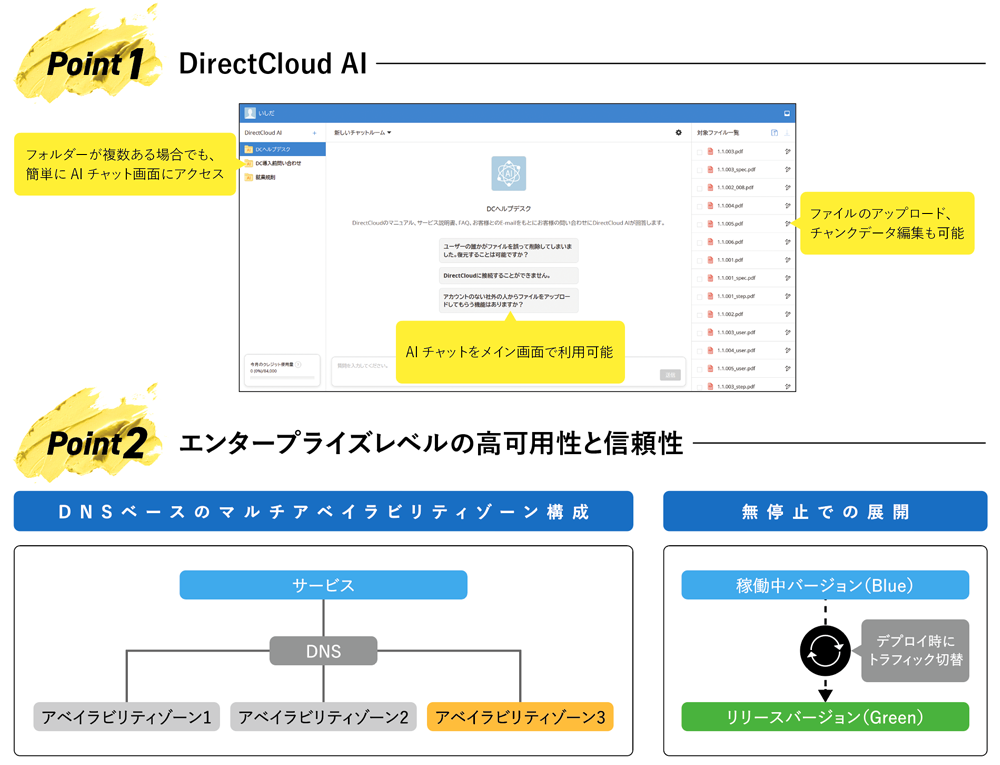Click the user avatar icon beside いしだ
Image resolution: width=1000 pixels, height=765 pixels.
pos(250,113)
